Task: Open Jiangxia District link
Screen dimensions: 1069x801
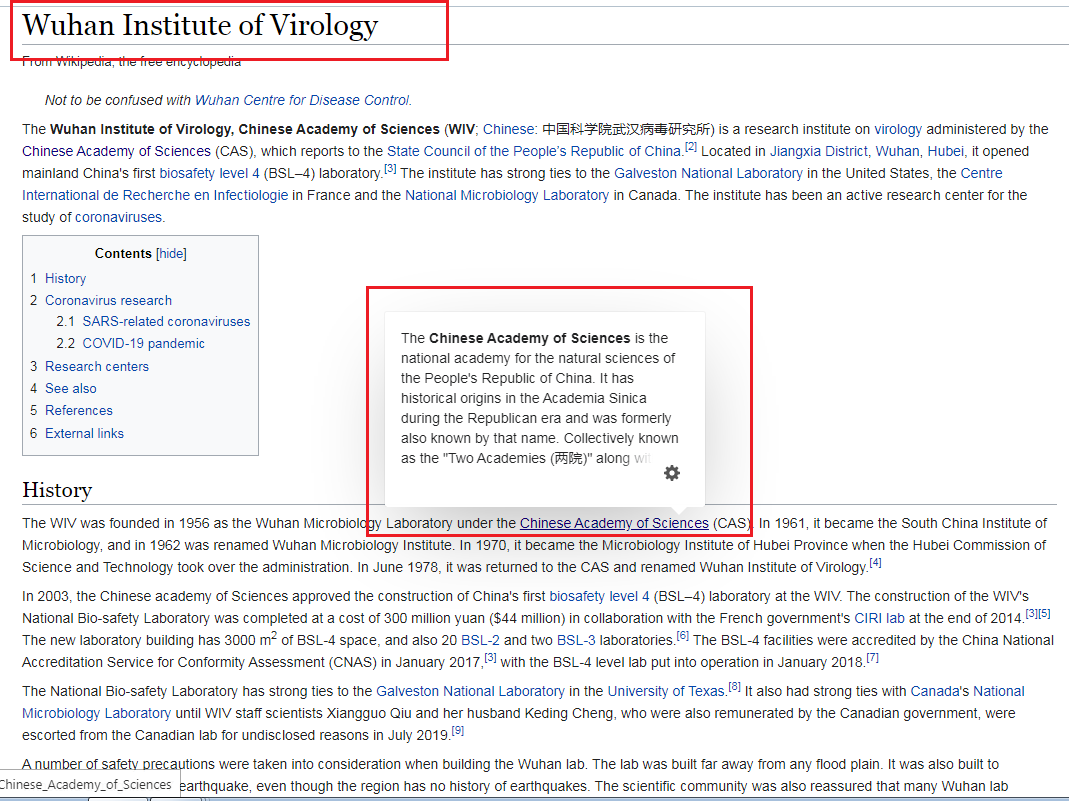Action: (x=819, y=151)
